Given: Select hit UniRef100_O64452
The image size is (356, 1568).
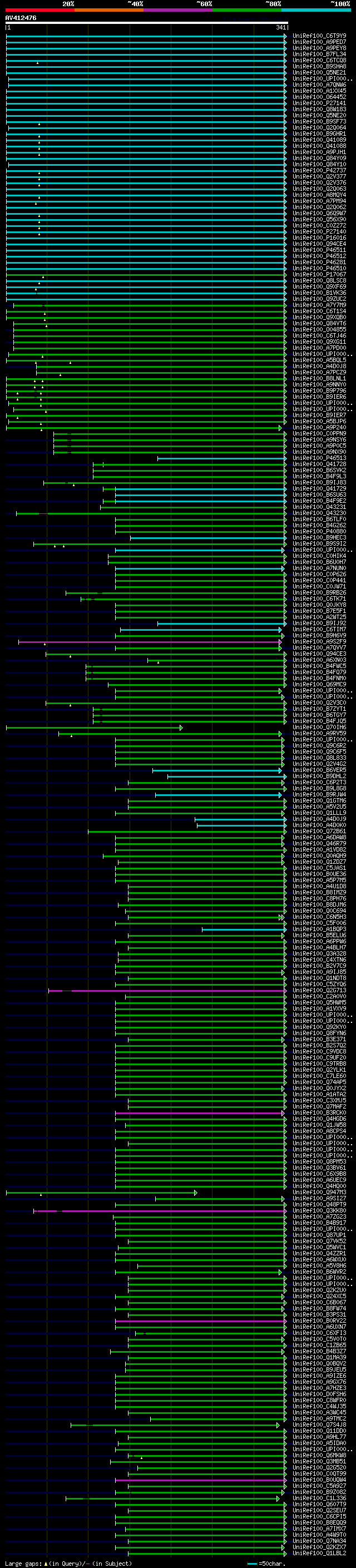Looking at the screenshot, I should (319, 97).
